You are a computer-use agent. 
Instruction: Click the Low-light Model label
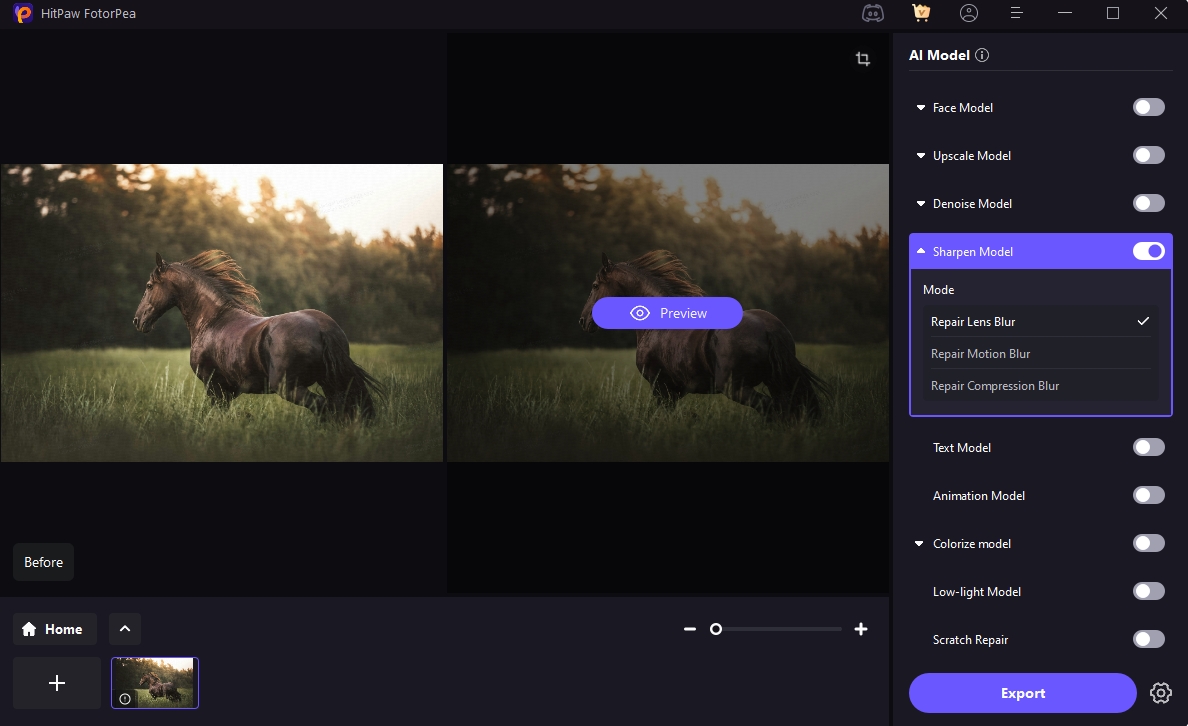point(977,592)
